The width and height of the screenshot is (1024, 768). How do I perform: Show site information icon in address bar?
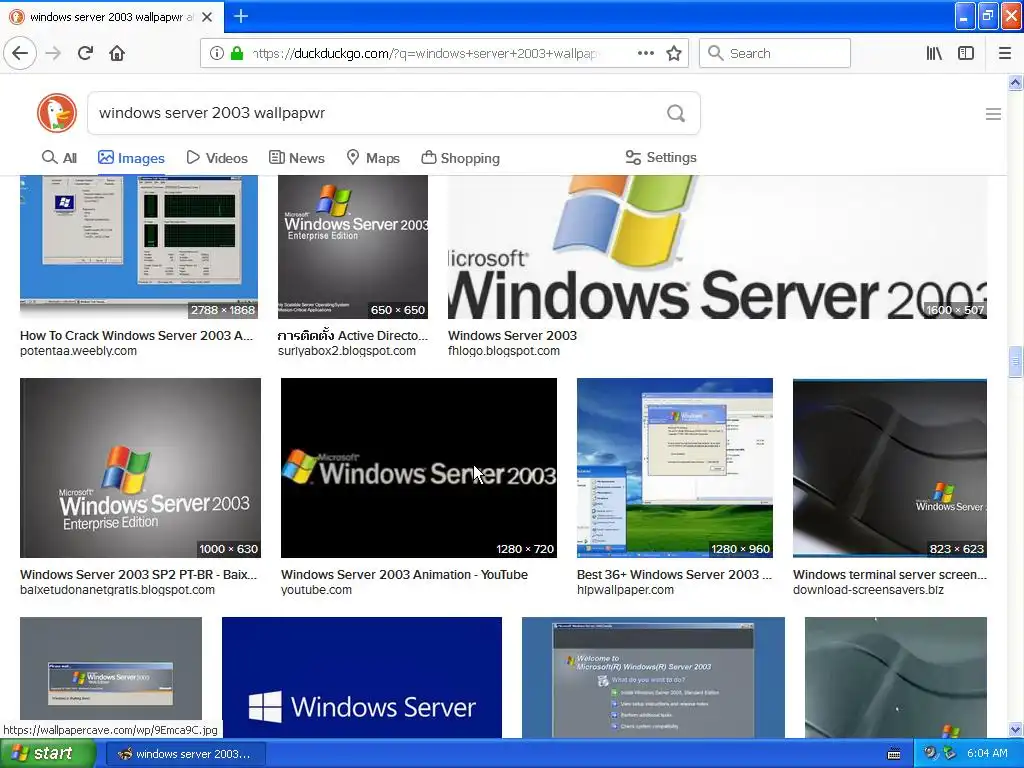click(216, 53)
